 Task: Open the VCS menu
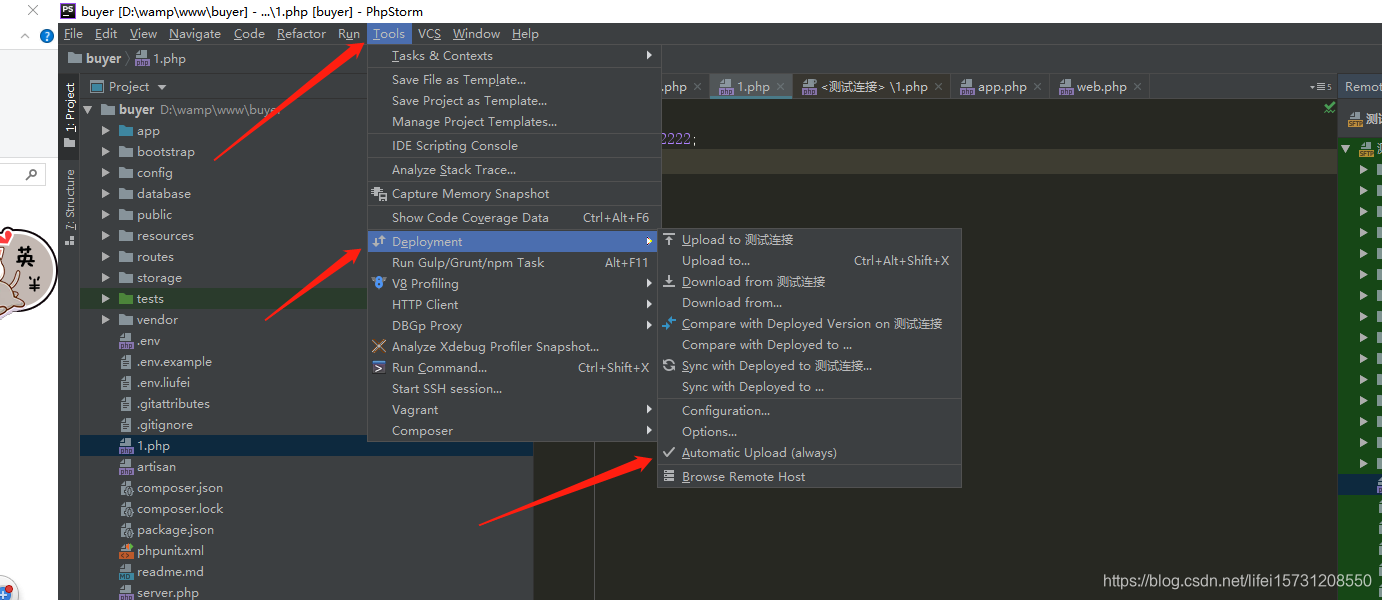pyautogui.click(x=429, y=34)
